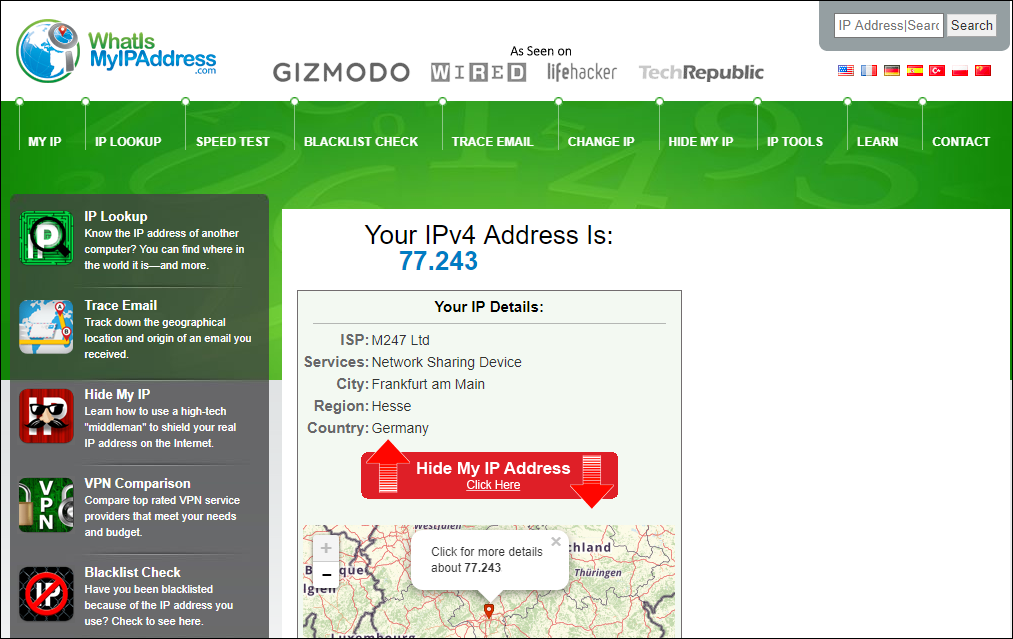Select the Spanish flag language
The image size is (1013, 639).
[x=915, y=70]
